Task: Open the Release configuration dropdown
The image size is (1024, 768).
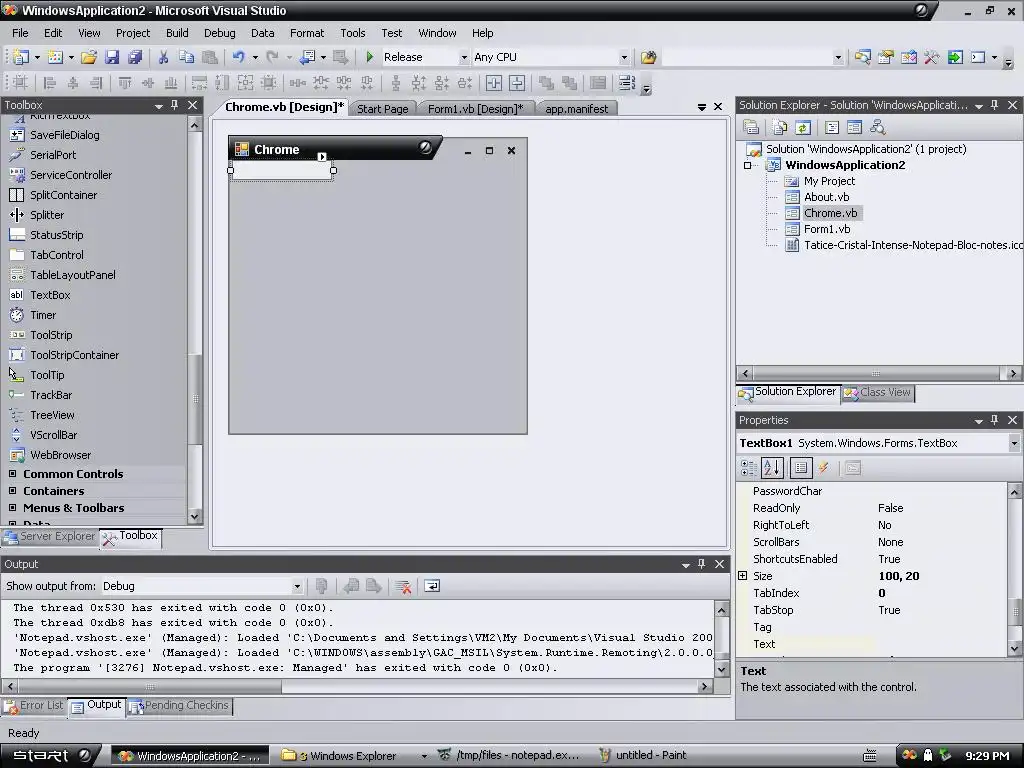Action: click(464, 57)
